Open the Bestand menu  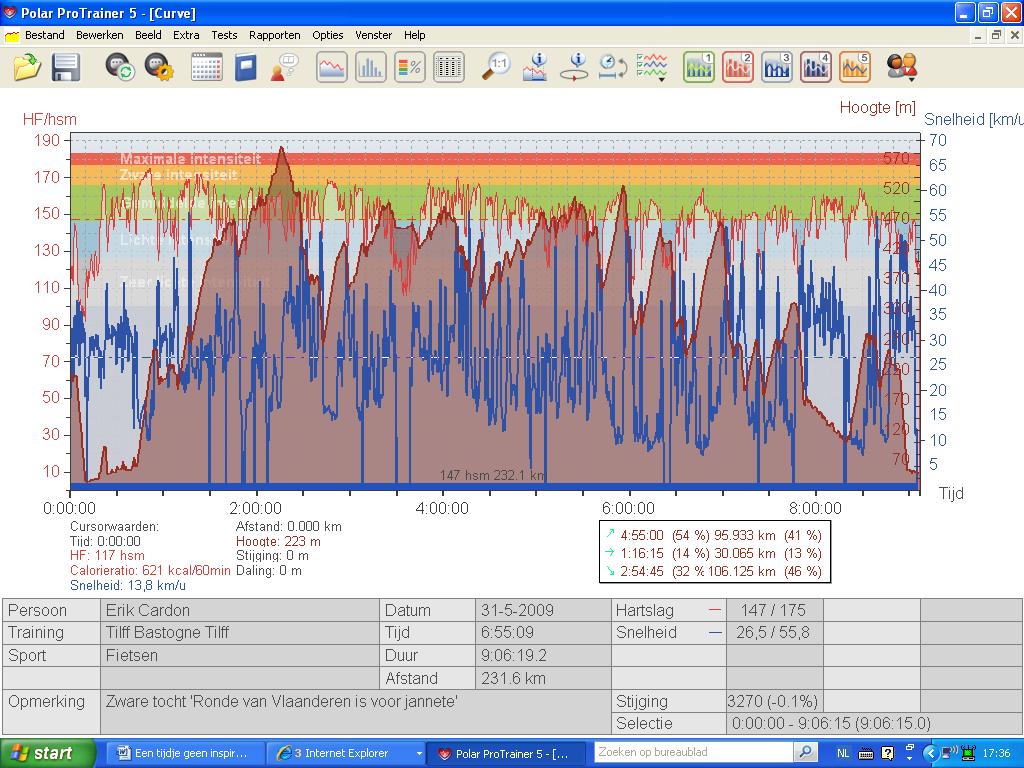coord(44,35)
